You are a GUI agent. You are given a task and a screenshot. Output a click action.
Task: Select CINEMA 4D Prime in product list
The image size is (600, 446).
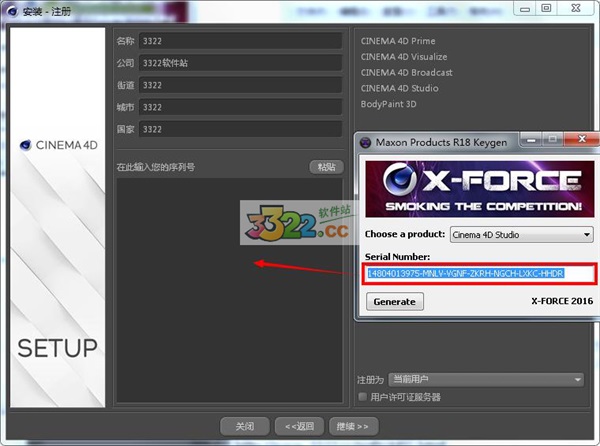pyautogui.click(x=398, y=41)
